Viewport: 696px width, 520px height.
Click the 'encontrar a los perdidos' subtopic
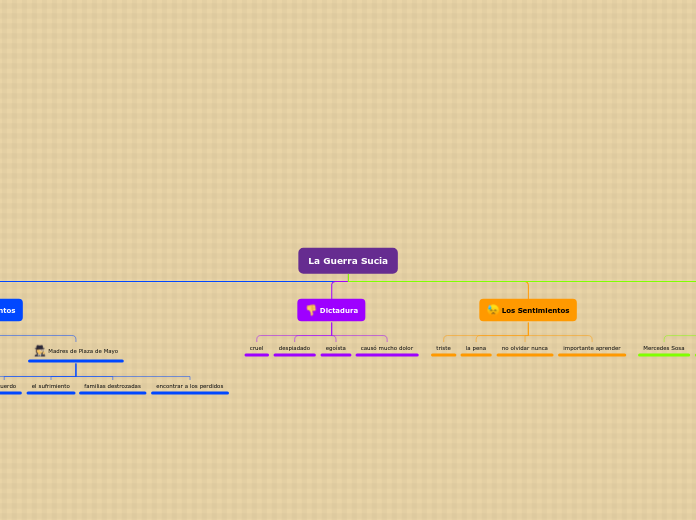(x=190, y=387)
